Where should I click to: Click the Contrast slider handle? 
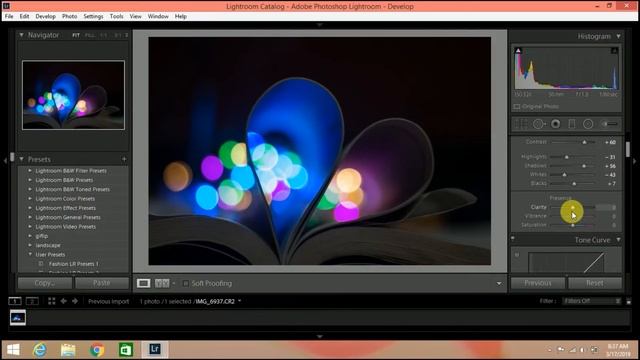coord(584,142)
